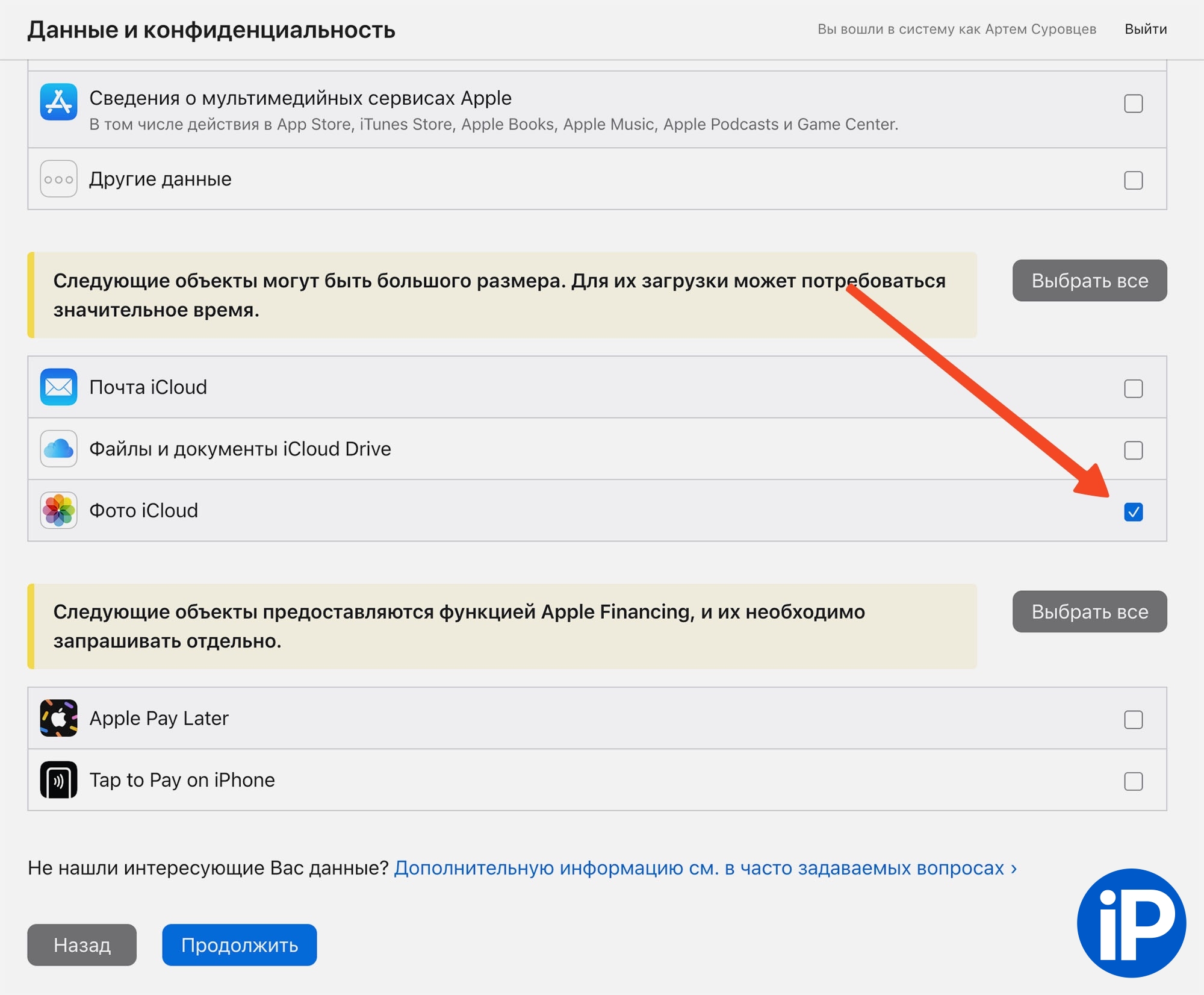Select the iCloud Drive files checkbox
The height and width of the screenshot is (995, 1204).
coord(1133,450)
